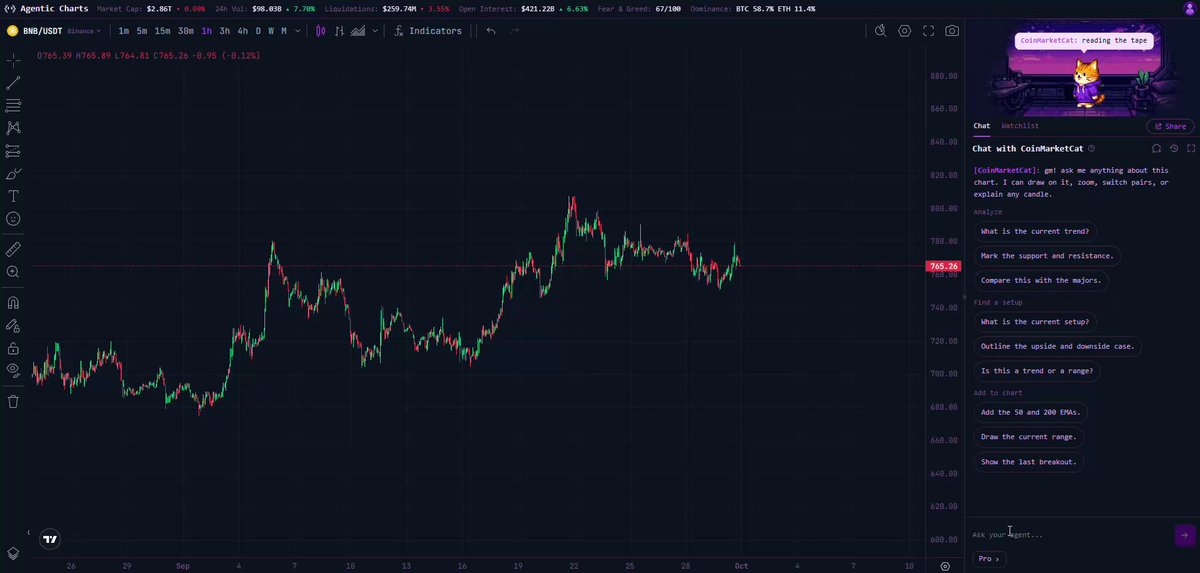The image size is (1200, 573).
Task: Switch to the 15m timeframe
Action: pos(162,31)
